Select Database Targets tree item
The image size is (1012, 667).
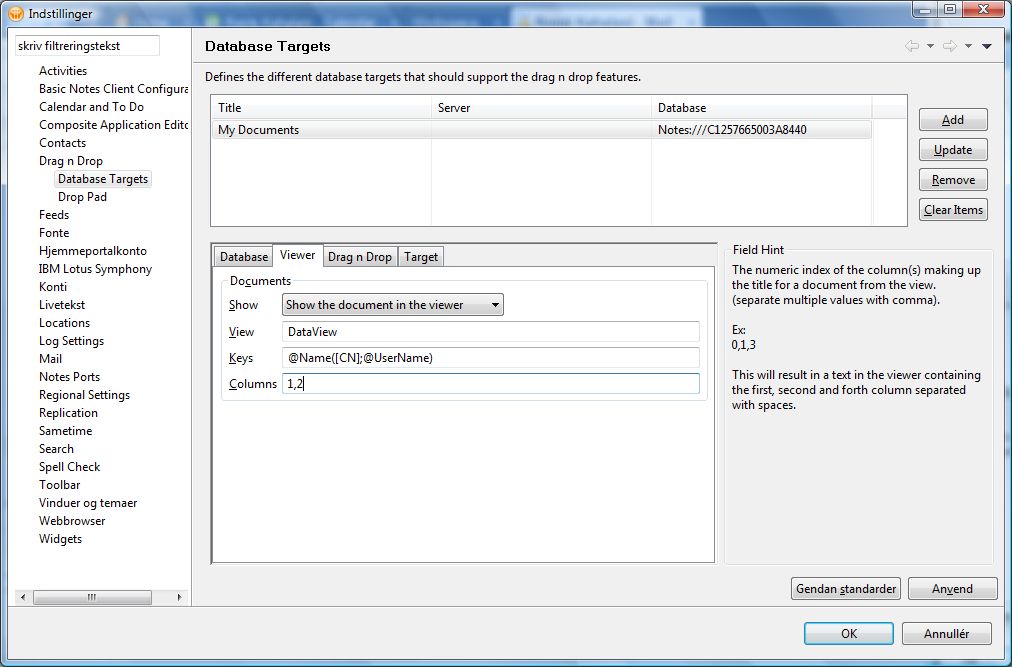103,179
